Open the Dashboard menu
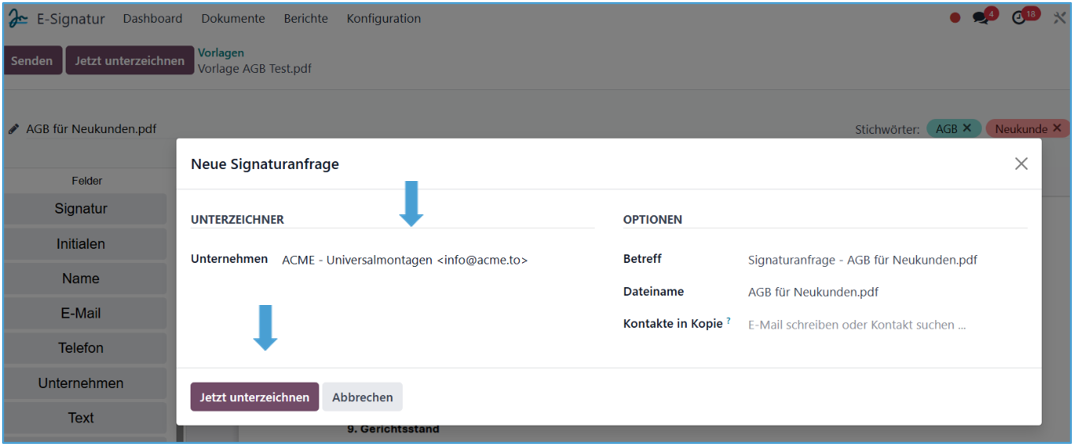This screenshot has width=1073, height=446. (x=152, y=18)
